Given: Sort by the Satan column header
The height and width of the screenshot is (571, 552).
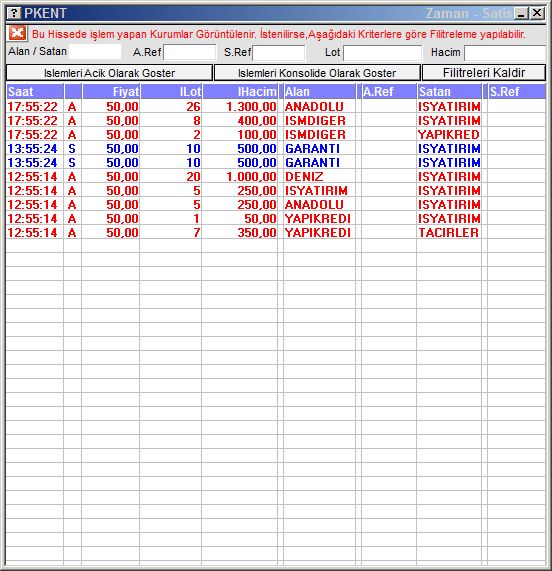Looking at the screenshot, I should click(450, 91).
